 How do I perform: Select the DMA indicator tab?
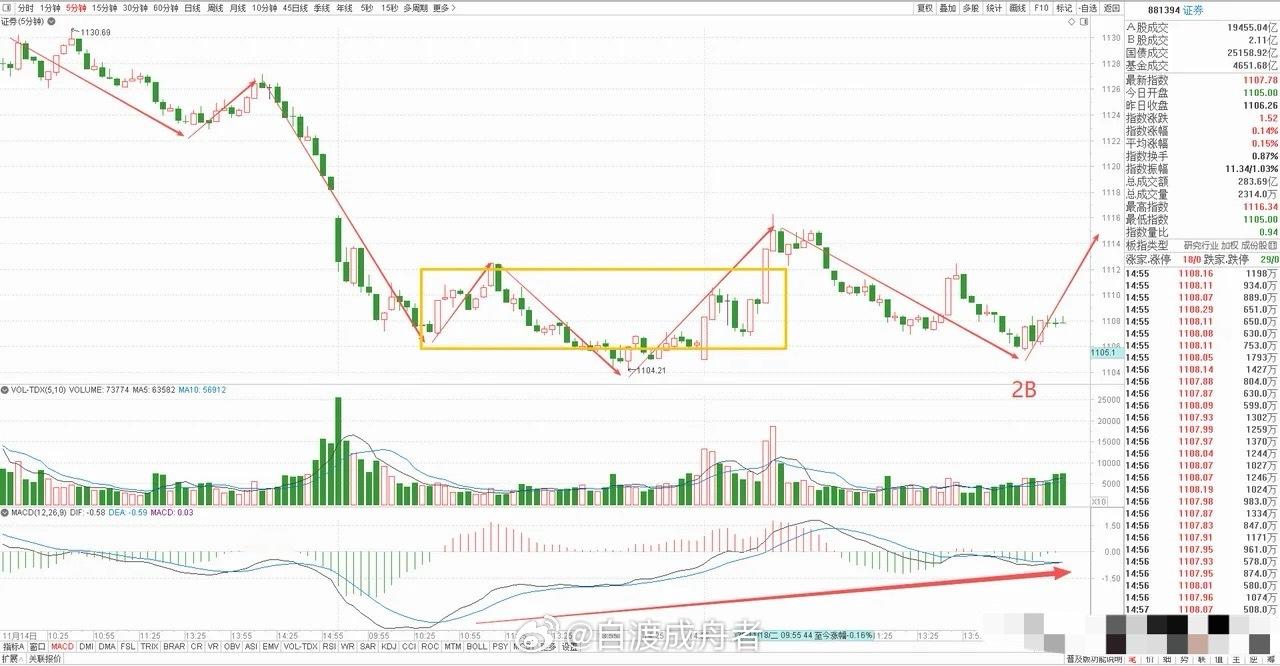click(106, 646)
